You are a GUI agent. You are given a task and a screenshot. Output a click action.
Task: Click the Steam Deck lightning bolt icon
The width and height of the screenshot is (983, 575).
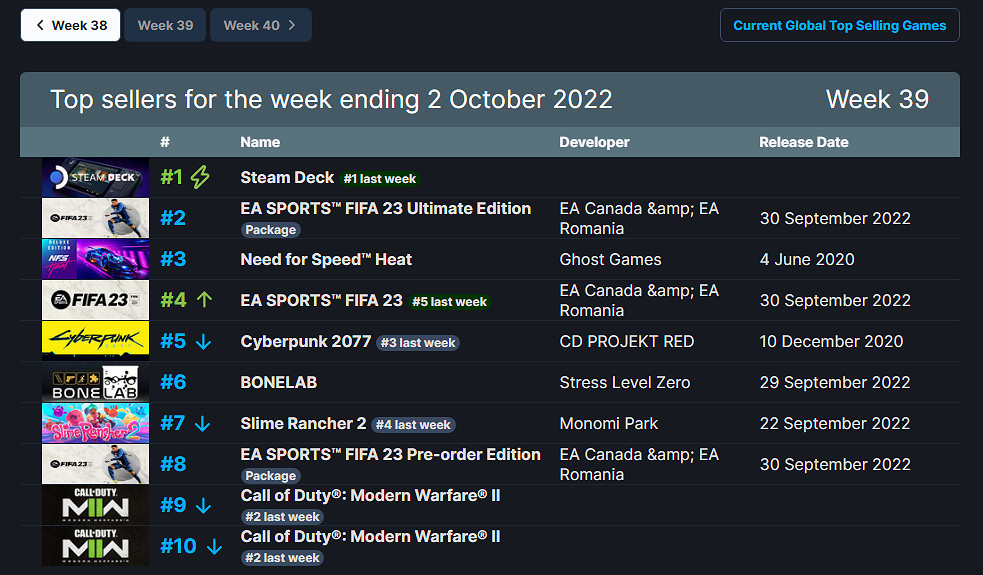point(200,178)
